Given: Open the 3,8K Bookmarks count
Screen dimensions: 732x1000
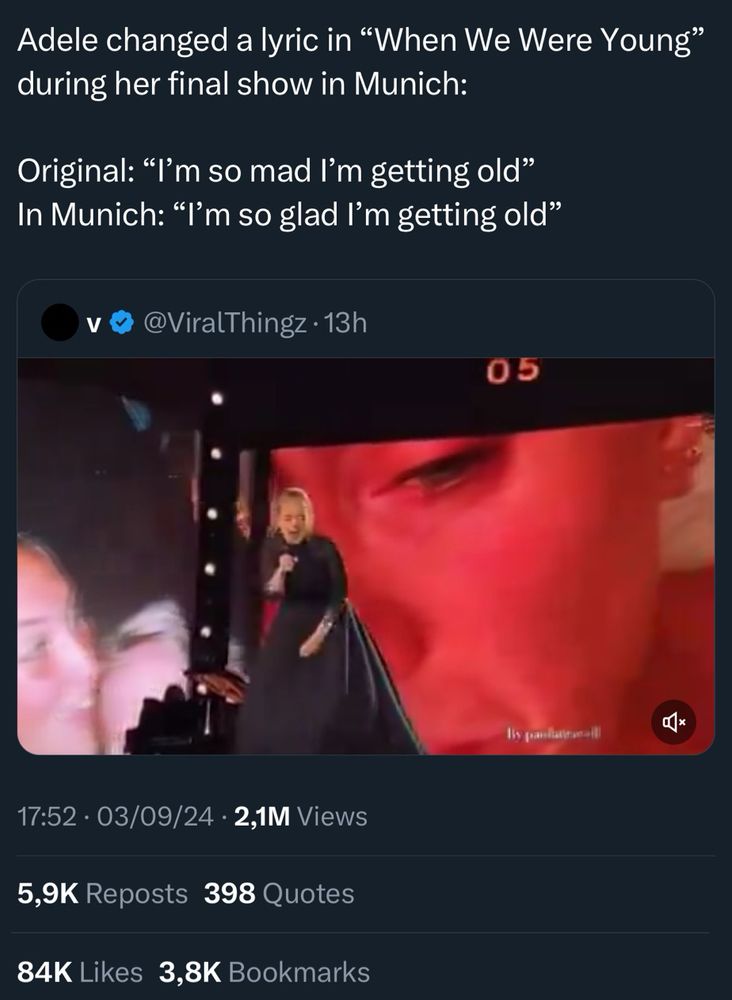Looking at the screenshot, I should click(x=264, y=972).
